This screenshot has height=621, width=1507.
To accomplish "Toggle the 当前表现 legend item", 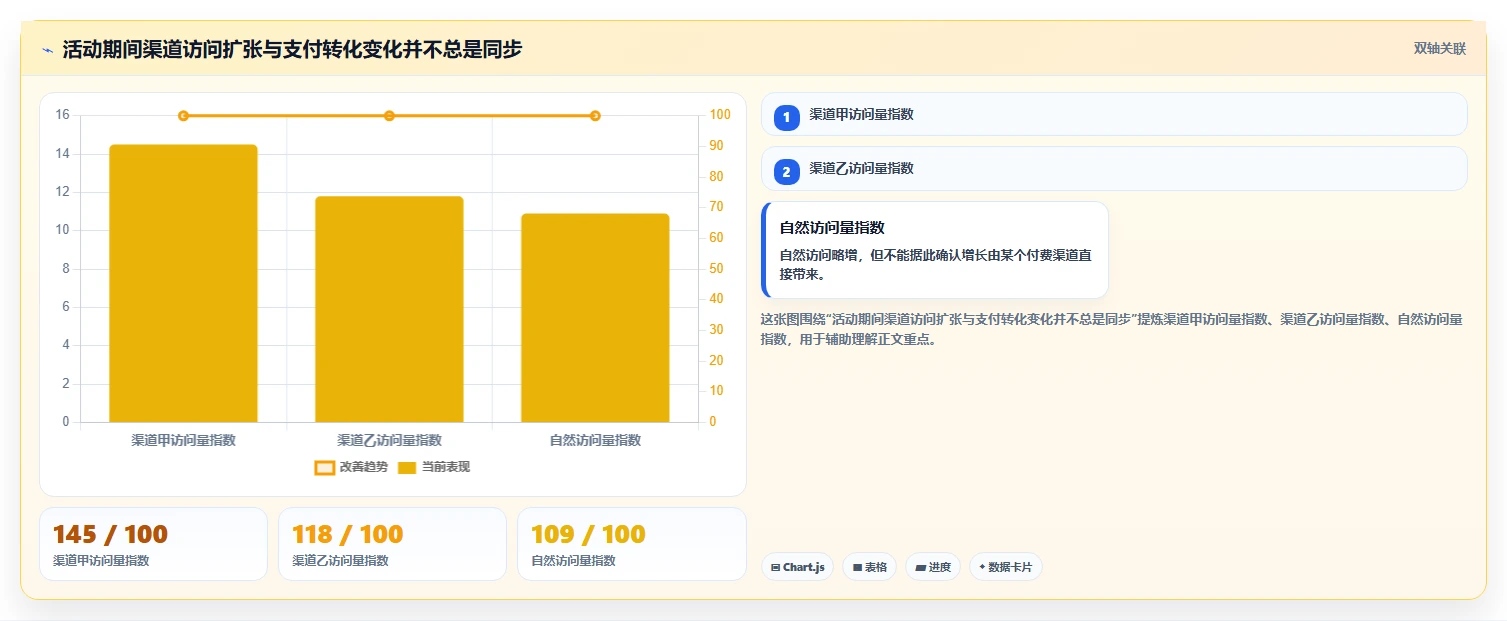I will click(x=433, y=467).
